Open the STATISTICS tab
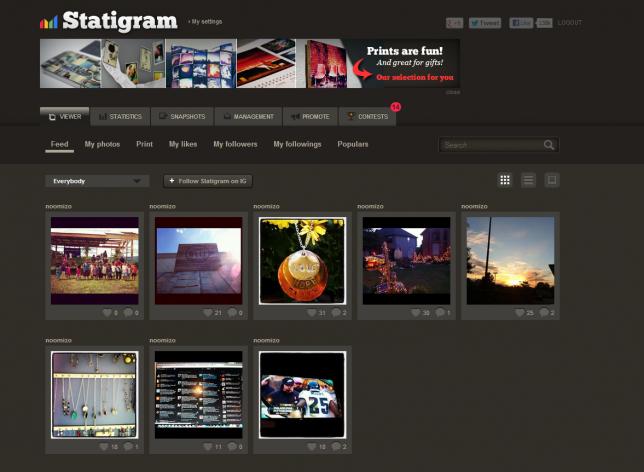The width and height of the screenshot is (644, 472). click(120, 117)
